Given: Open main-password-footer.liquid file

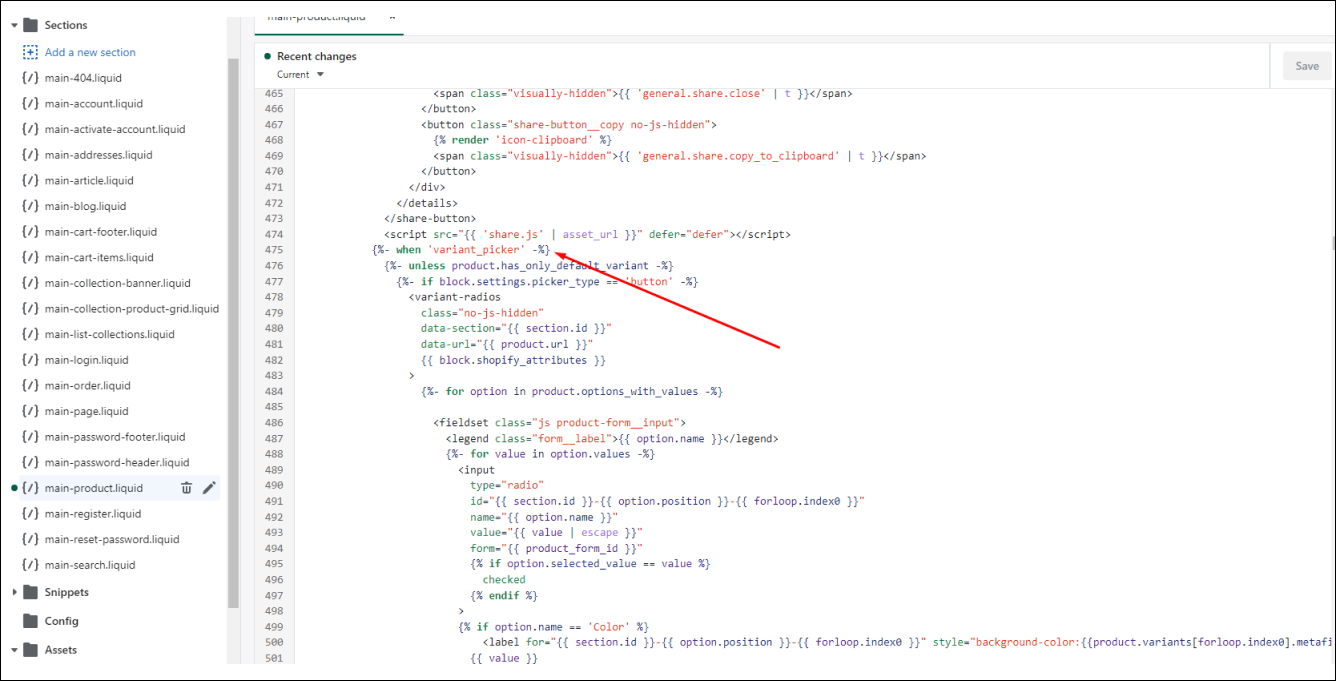Looking at the screenshot, I should [115, 437].
